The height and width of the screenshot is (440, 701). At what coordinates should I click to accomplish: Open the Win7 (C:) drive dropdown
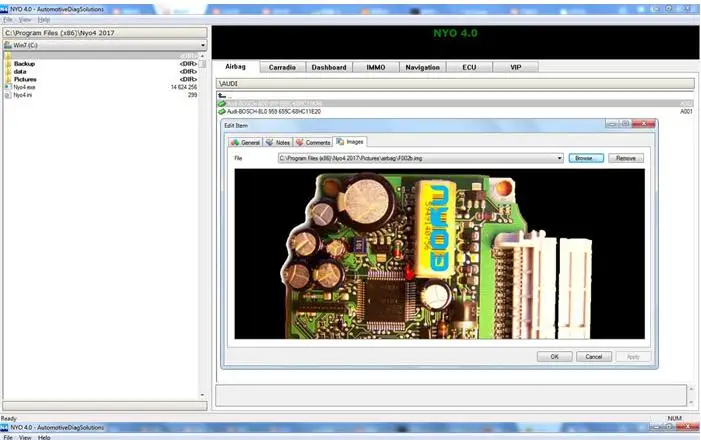pyautogui.click(x=203, y=45)
